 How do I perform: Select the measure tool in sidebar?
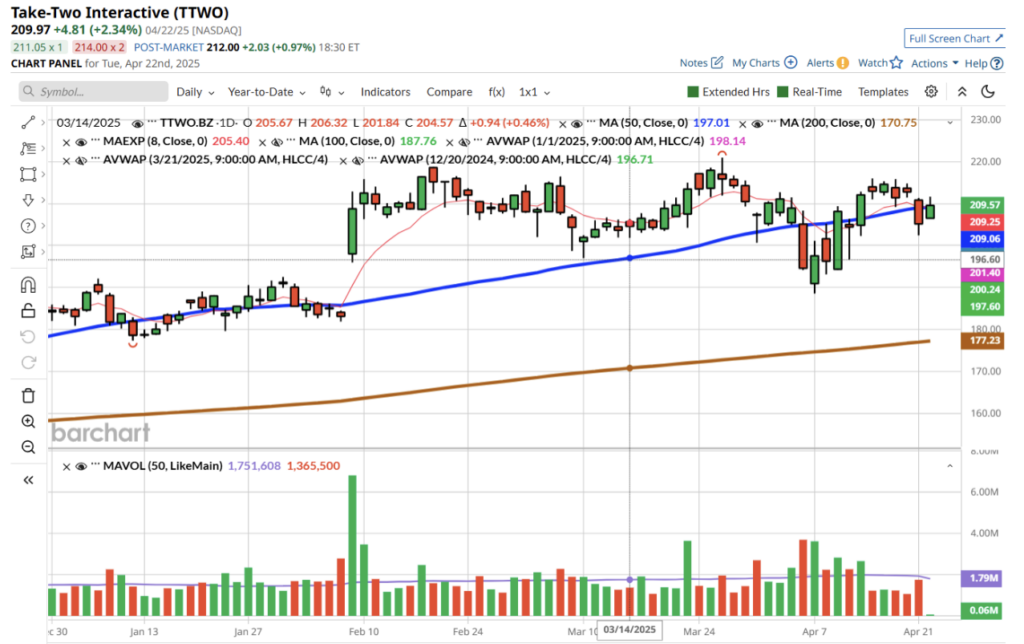pos(28,251)
